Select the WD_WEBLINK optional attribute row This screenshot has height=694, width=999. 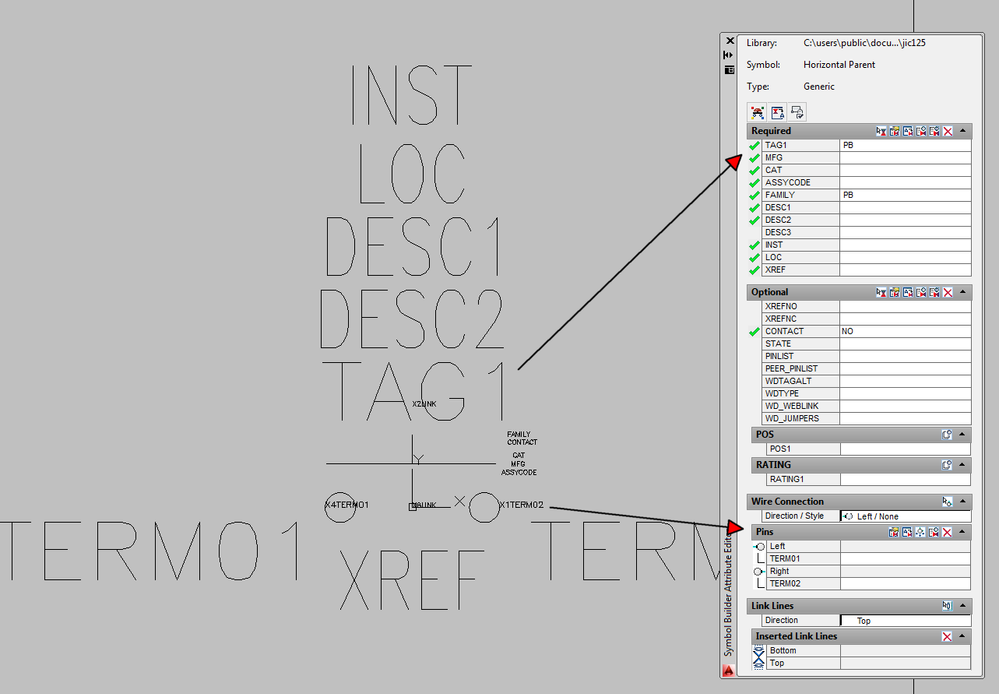click(x=866, y=406)
